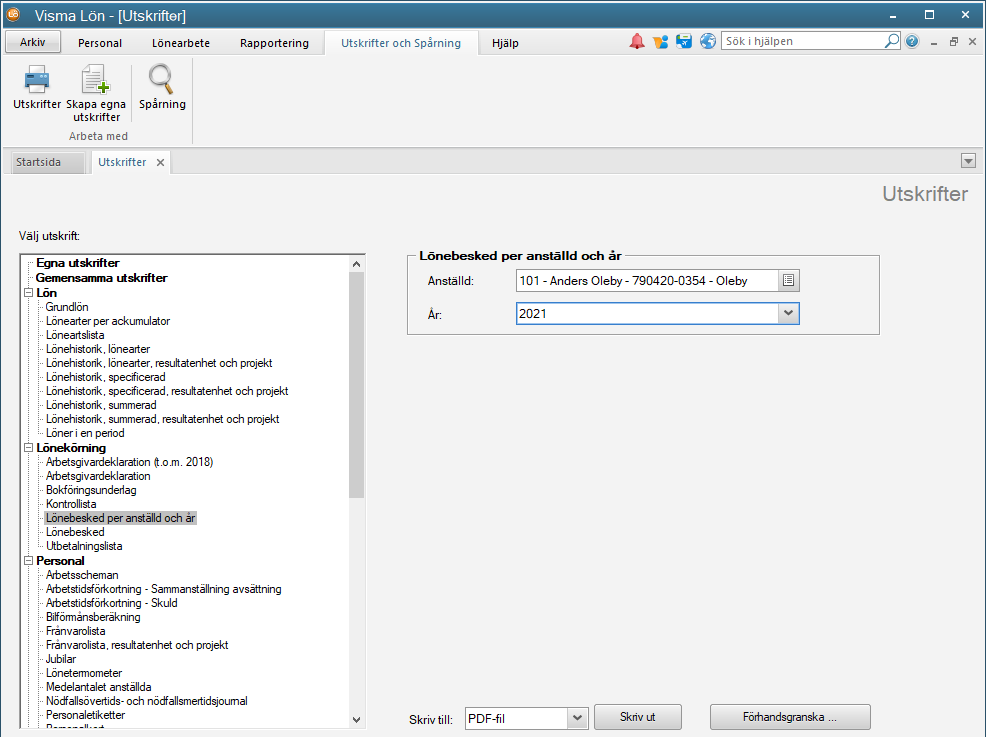The image size is (986, 737).
Task: Open the document tab list dropdown
Action: click(968, 161)
